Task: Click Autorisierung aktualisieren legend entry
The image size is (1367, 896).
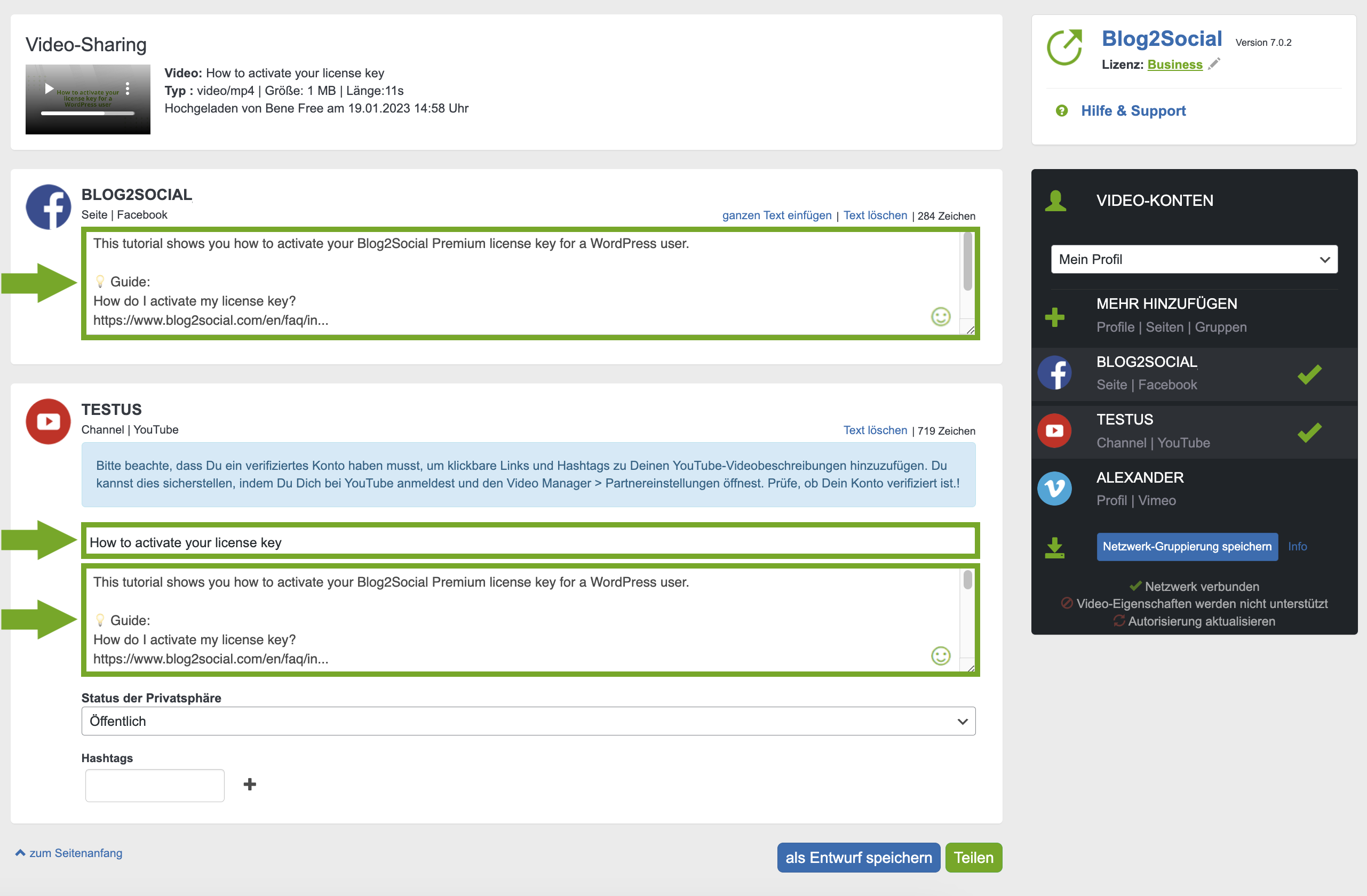Action: point(1194,621)
